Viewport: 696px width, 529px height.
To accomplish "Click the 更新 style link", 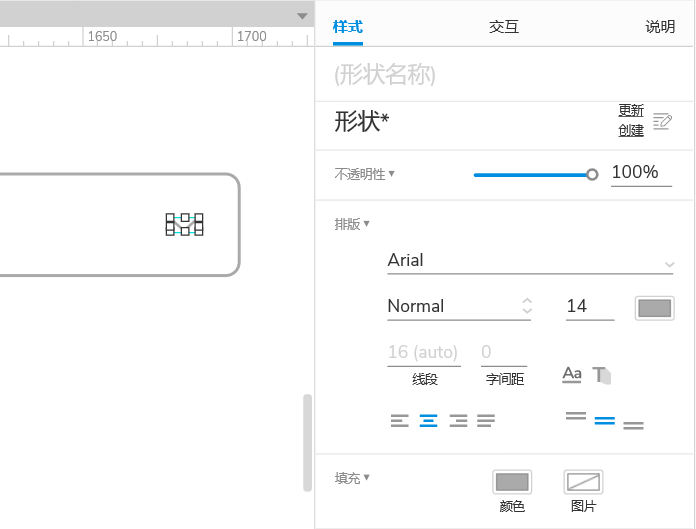I will [631, 110].
